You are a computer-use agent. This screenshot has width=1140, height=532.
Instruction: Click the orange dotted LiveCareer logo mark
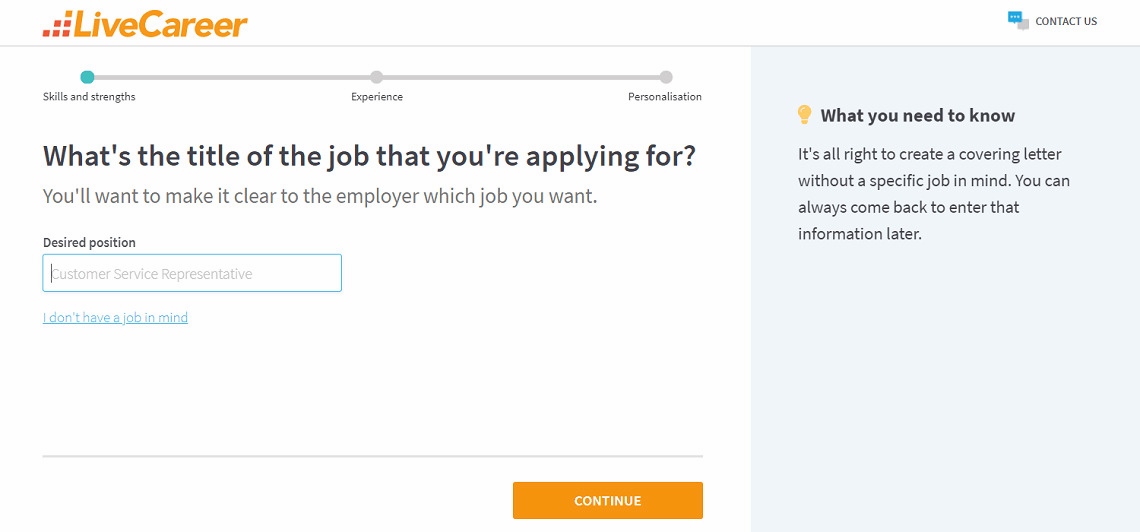tap(57, 26)
